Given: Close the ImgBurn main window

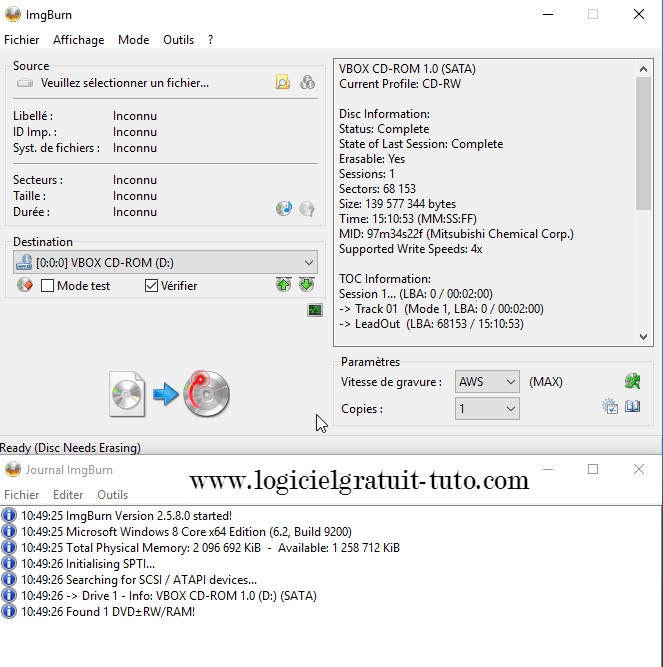Looking at the screenshot, I should point(639,14).
